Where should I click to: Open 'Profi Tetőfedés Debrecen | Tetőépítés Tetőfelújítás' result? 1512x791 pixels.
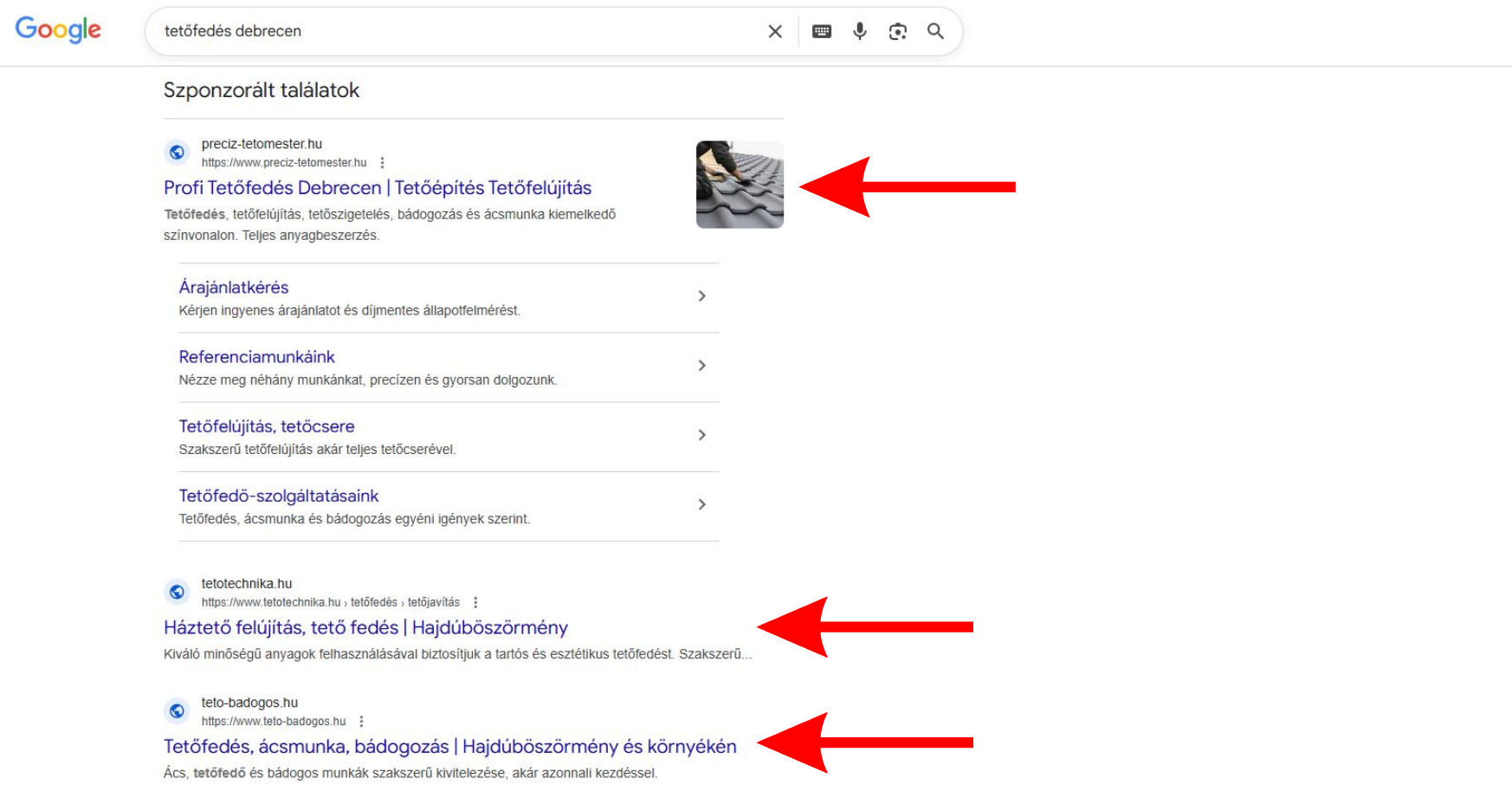click(x=378, y=188)
